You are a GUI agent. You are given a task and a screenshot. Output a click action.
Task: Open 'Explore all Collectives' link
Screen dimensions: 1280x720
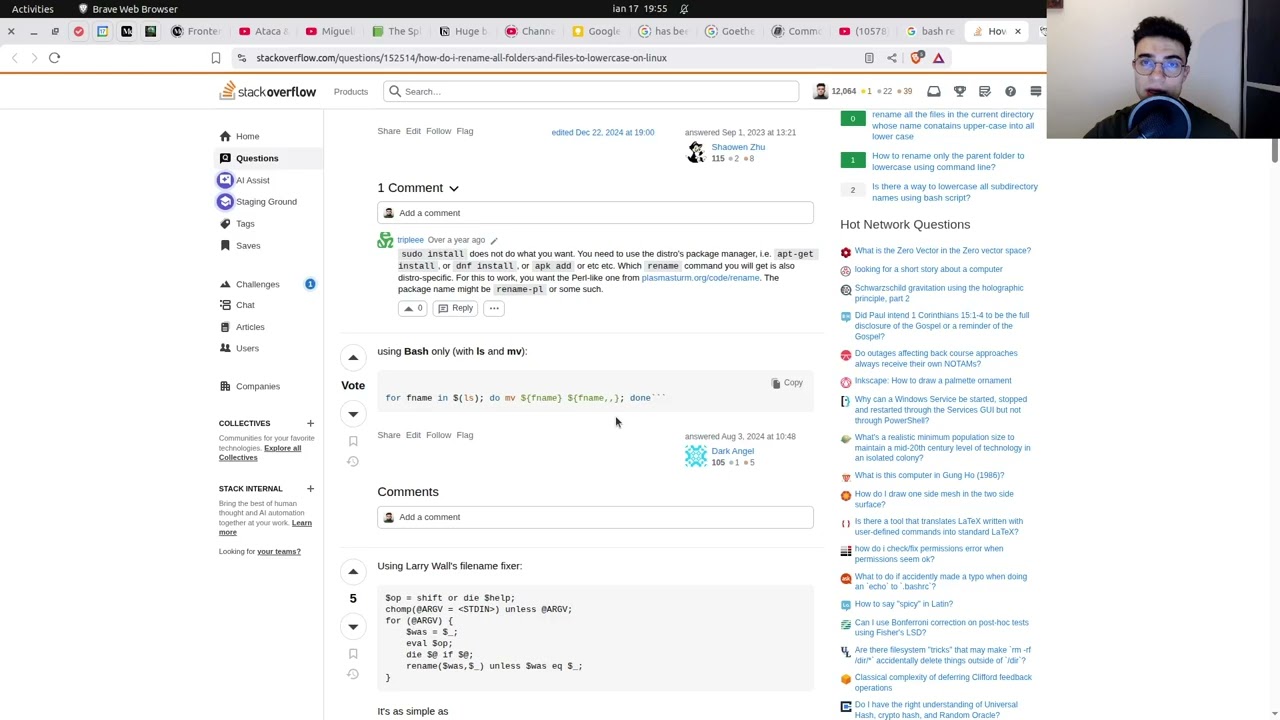click(x=260, y=453)
